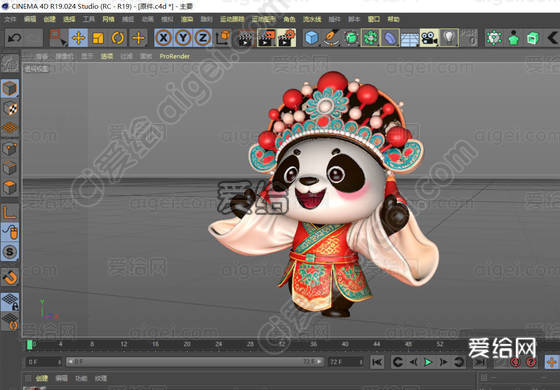Open the 编辑 (Edit) main menu

point(30,19)
